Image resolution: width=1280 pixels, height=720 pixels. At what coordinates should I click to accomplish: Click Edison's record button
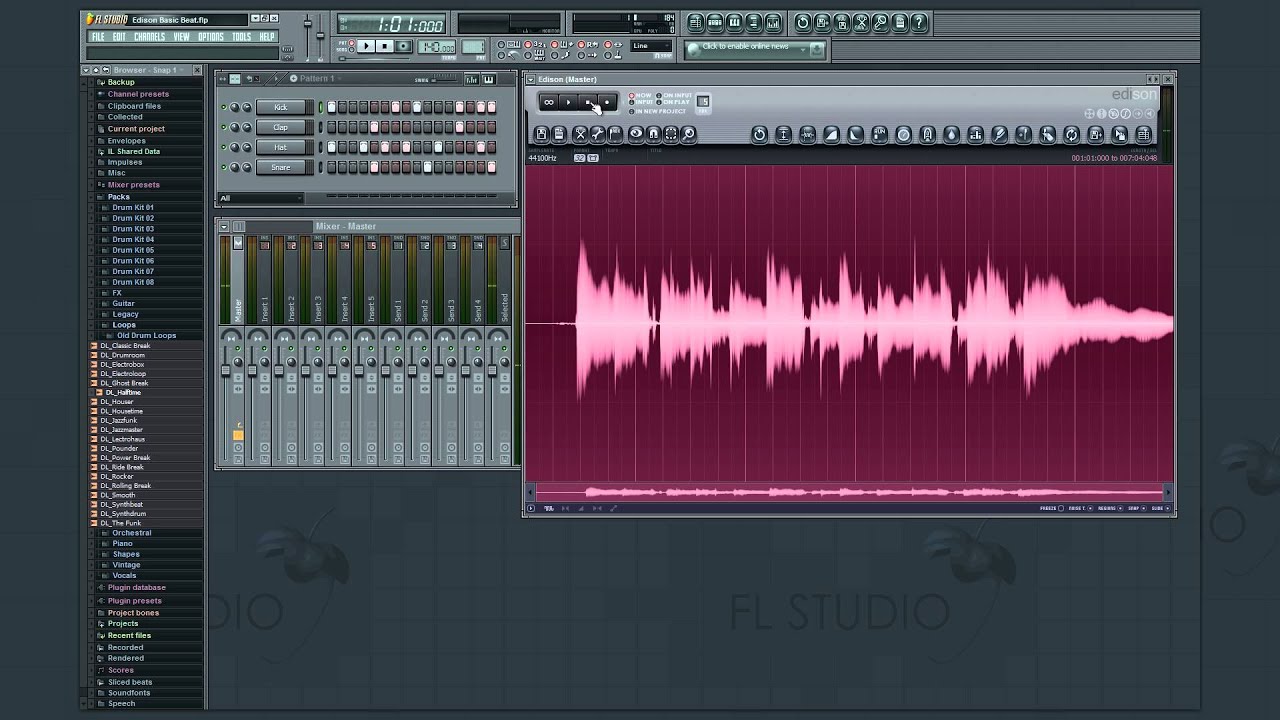tap(606, 102)
